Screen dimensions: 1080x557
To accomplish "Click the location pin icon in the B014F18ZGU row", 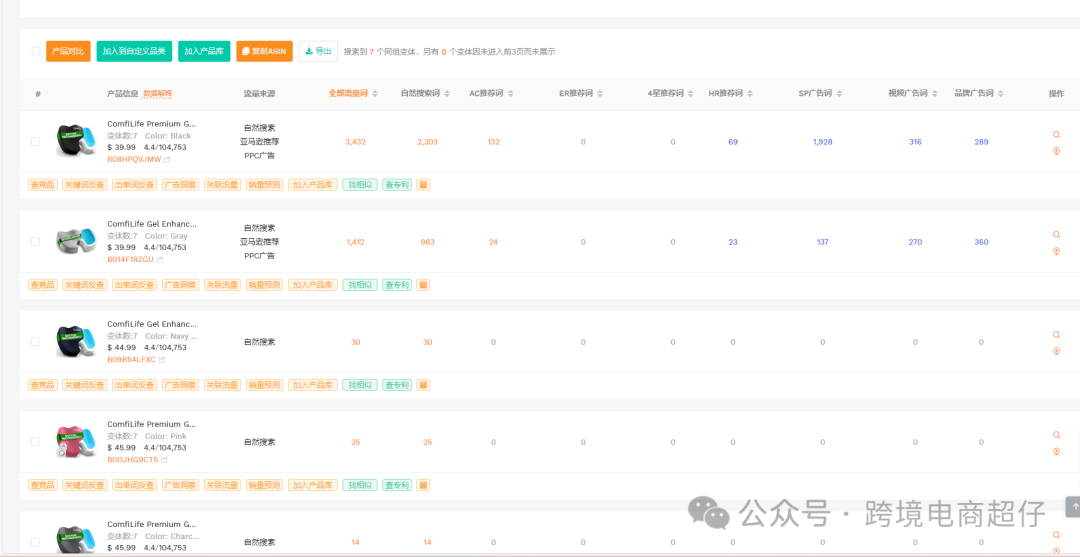I will pyautogui.click(x=1056, y=251).
